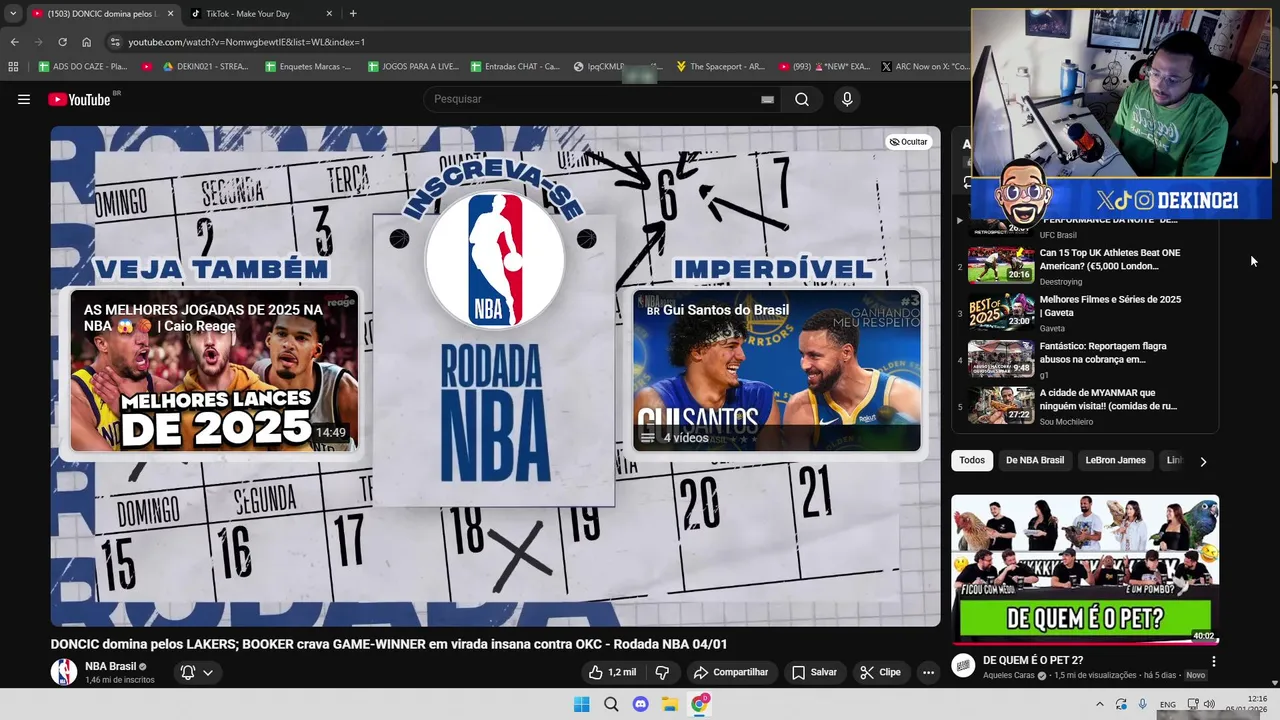Image resolution: width=1280 pixels, height=720 pixels.
Task: Start voice search with the microphone icon
Action: point(847,99)
